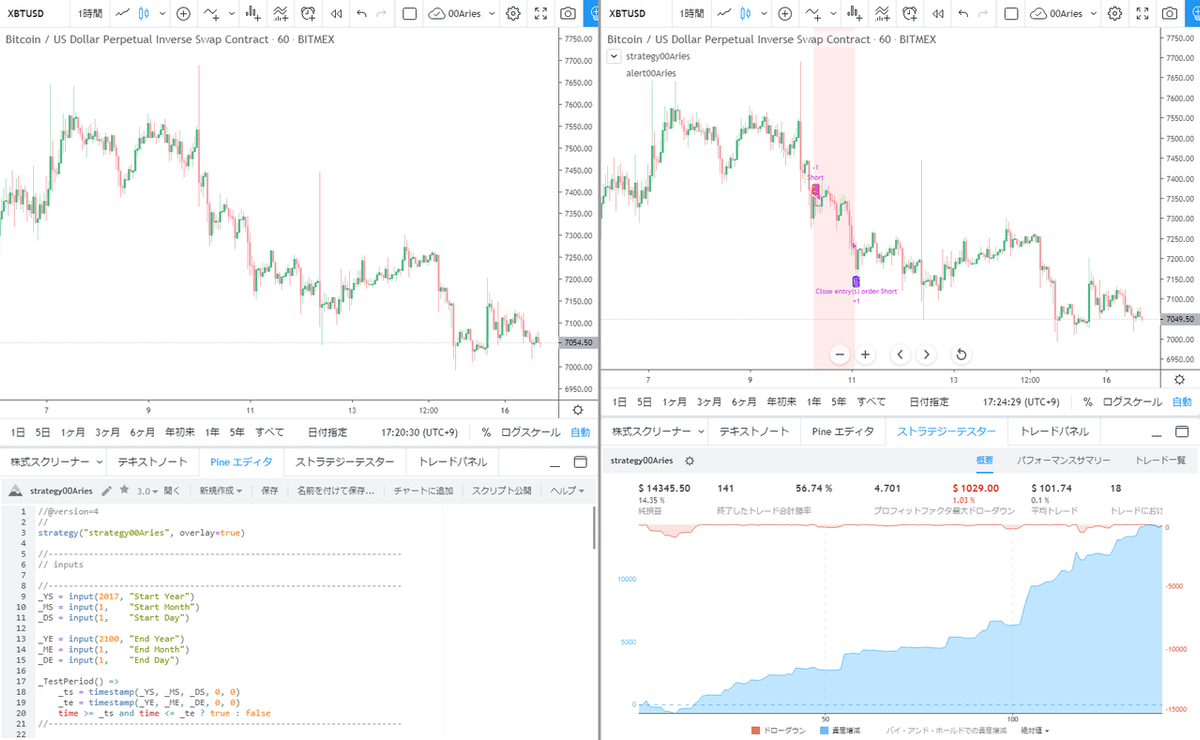Open chart settings via the gear icon
Viewport: 1200px width, 740px height.
(513, 13)
